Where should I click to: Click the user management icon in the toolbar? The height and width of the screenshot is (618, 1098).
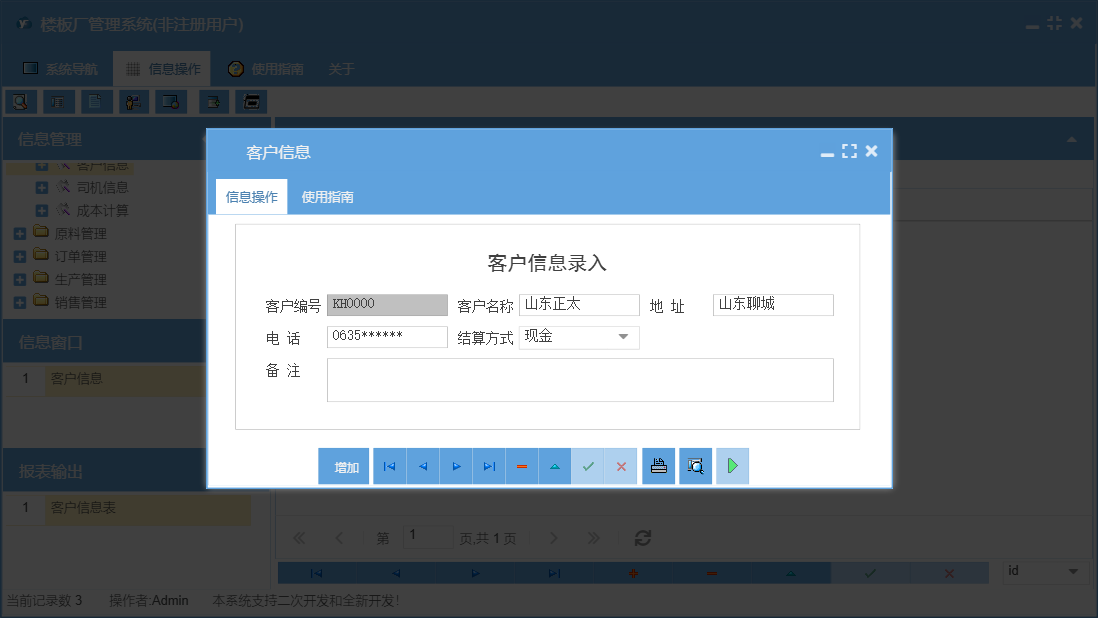point(133,101)
